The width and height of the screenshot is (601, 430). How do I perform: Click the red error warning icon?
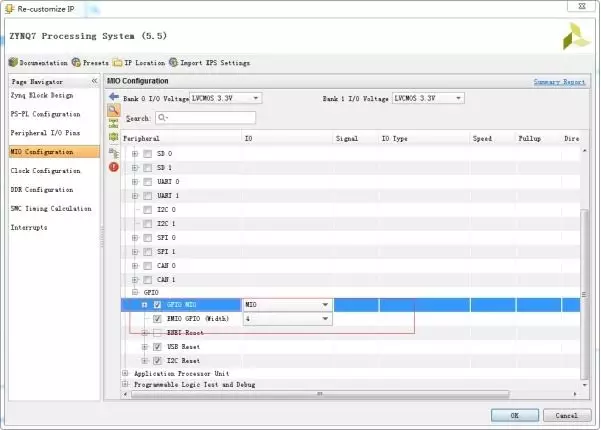[113, 167]
